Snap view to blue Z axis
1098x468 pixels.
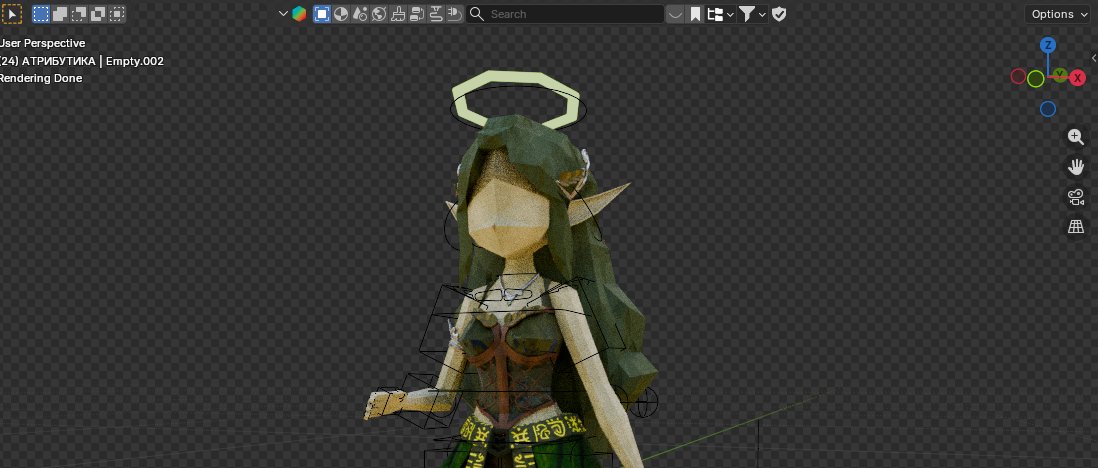pos(1048,46)
